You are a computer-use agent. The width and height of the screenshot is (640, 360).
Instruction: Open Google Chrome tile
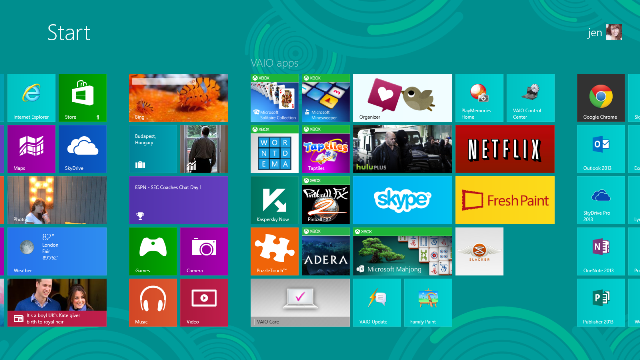pyautogui.click(x=601, y=98)
